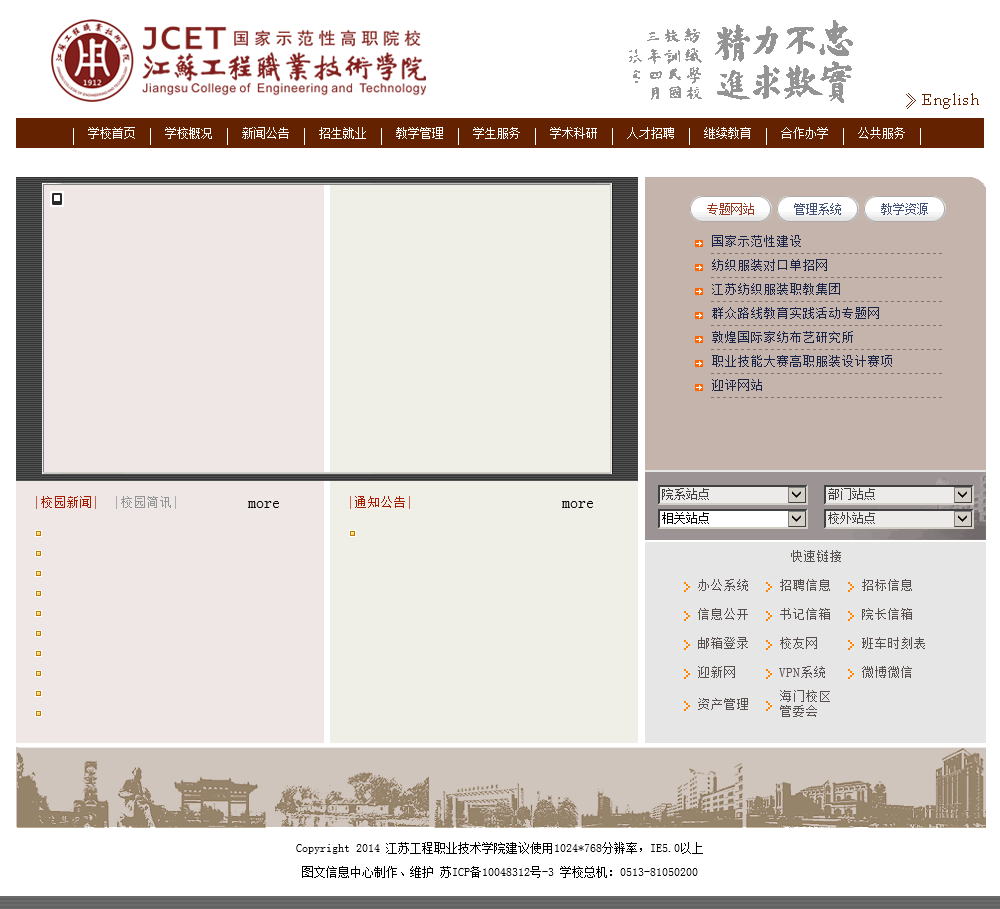
Task: Click chevron icon next to 招聘信息
Action: pyautogui.click(x=768, y=587)
